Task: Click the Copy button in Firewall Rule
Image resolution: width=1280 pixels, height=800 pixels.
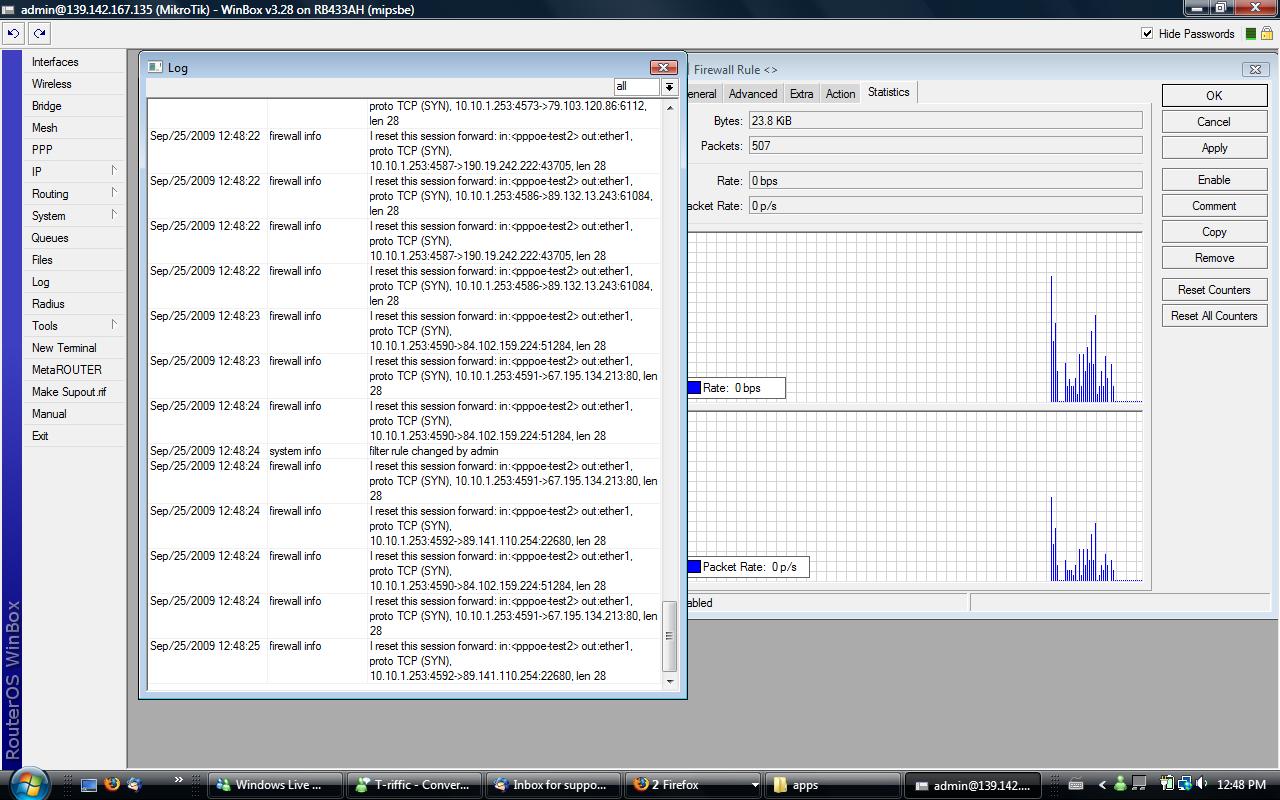Action: point(1214,232)
